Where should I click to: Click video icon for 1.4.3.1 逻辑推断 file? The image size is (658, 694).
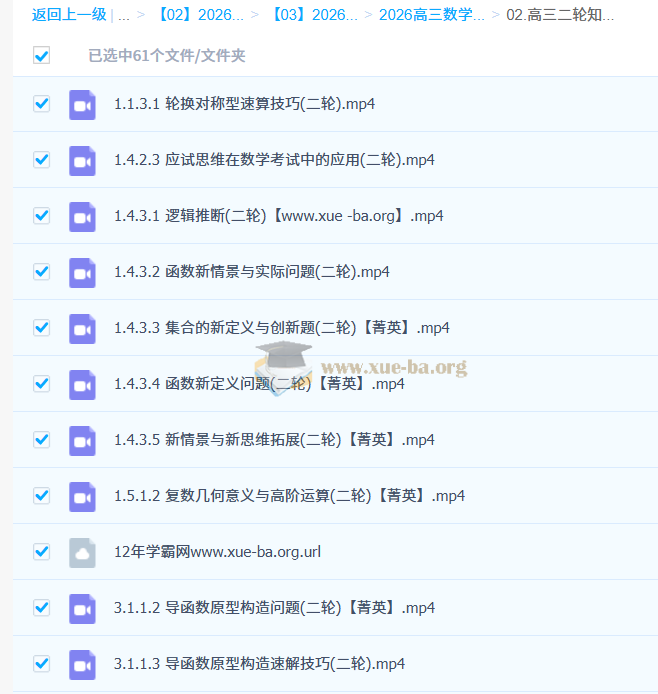tap(82, 216)
